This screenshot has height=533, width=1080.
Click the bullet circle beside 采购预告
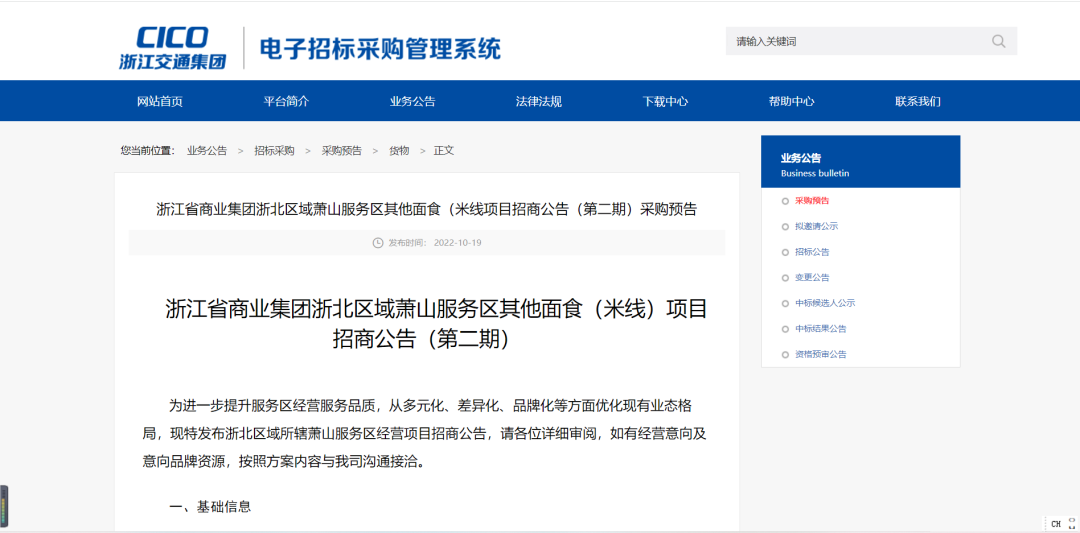pyautogui.click(x=786, y=201)
